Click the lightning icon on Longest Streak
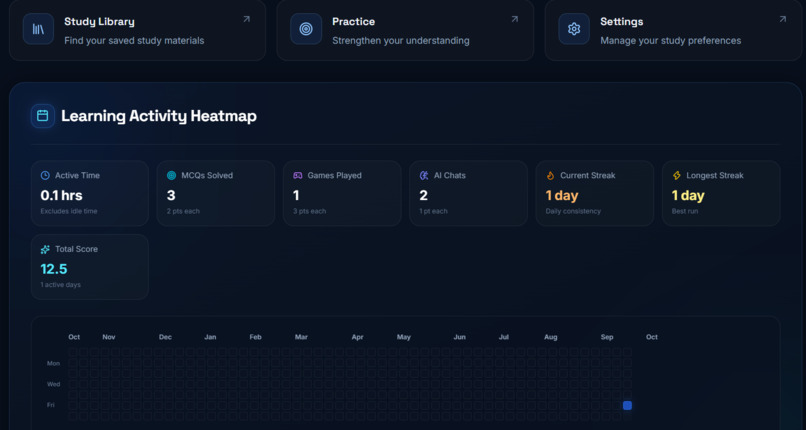806x430 pixels. pos(676,176)
